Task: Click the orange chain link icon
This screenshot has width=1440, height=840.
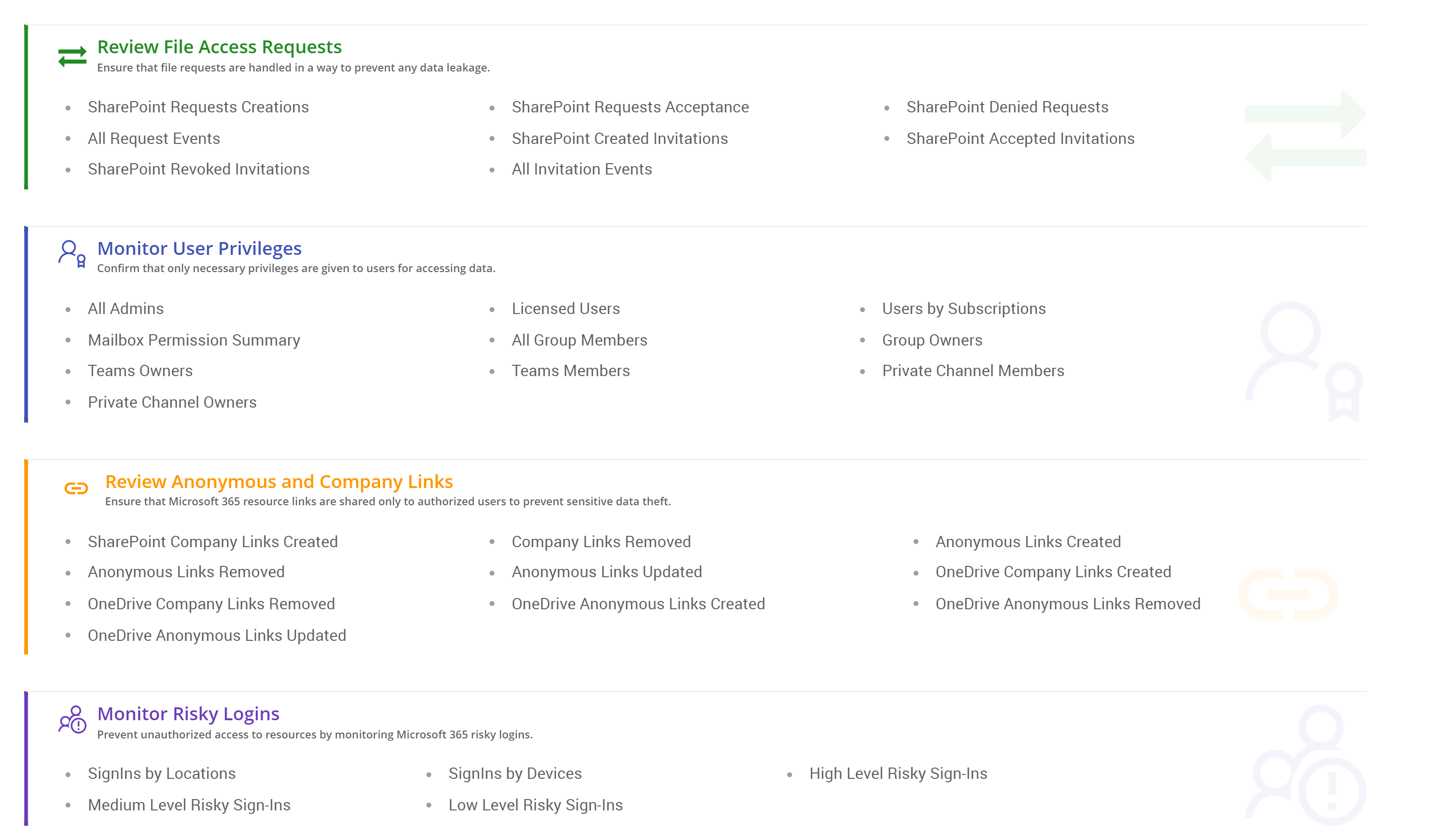Action: (x=76, y=488)
